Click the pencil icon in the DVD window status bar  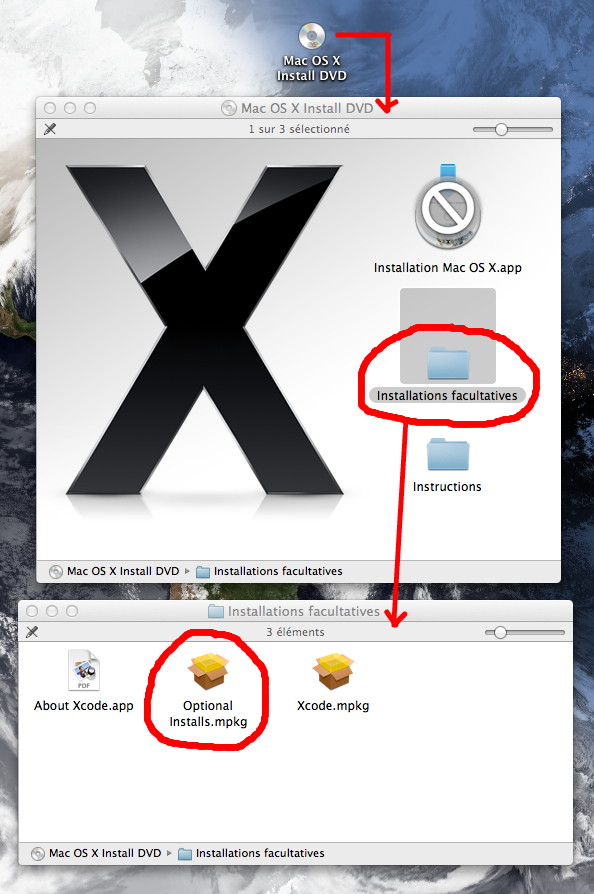(50, 129)
